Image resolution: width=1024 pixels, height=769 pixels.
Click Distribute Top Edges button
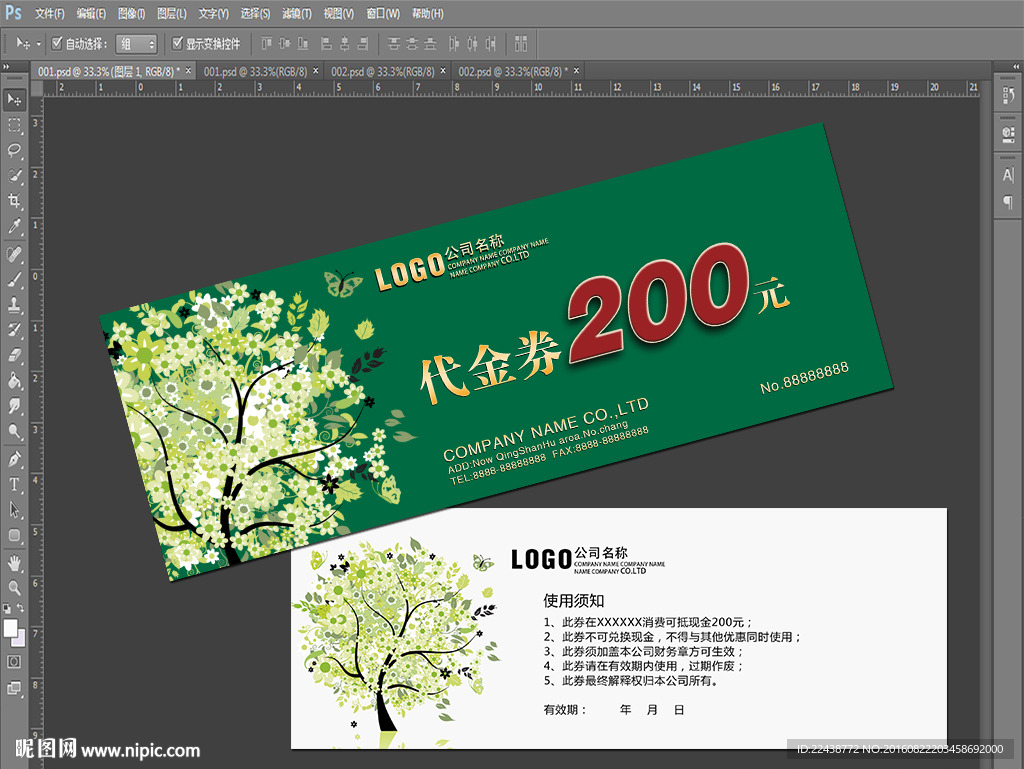tap(394, 44)
